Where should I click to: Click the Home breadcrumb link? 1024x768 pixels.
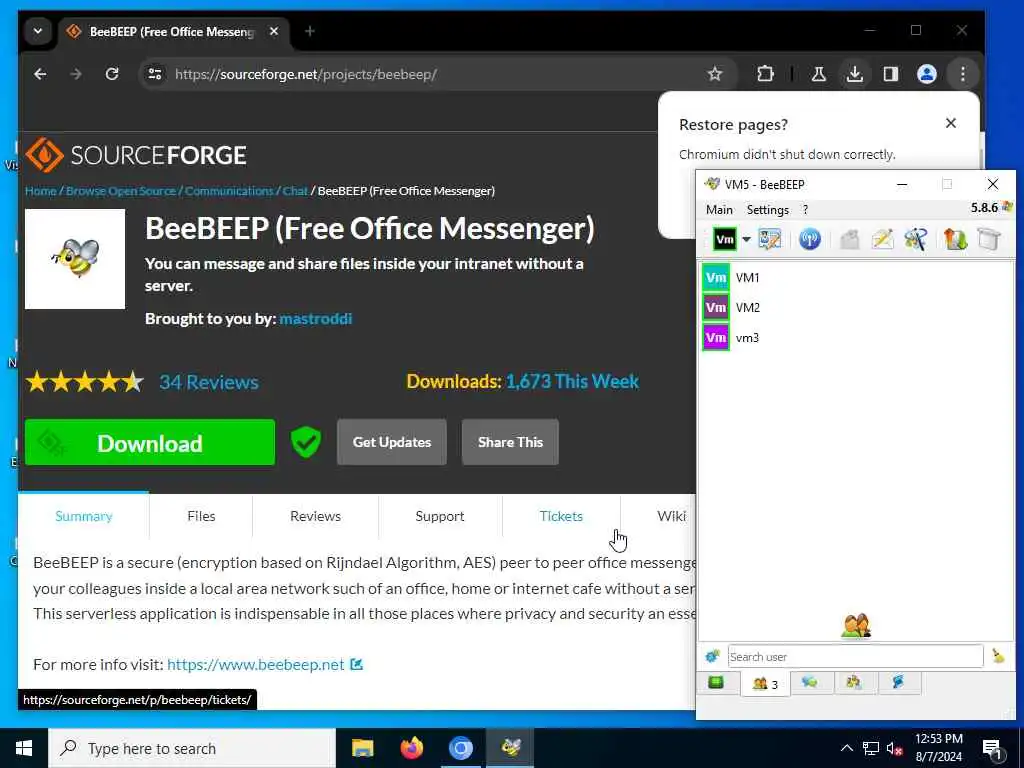[x=40, y=191]
